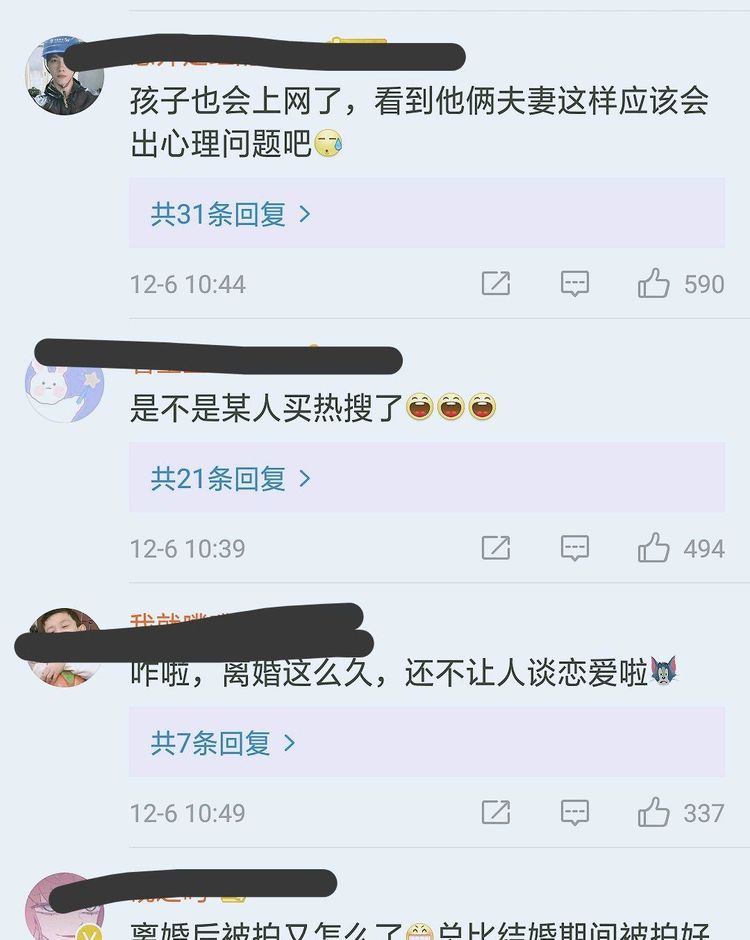Like the comment with 494 likes
This screenshot has height=940, width=750.
653,548
